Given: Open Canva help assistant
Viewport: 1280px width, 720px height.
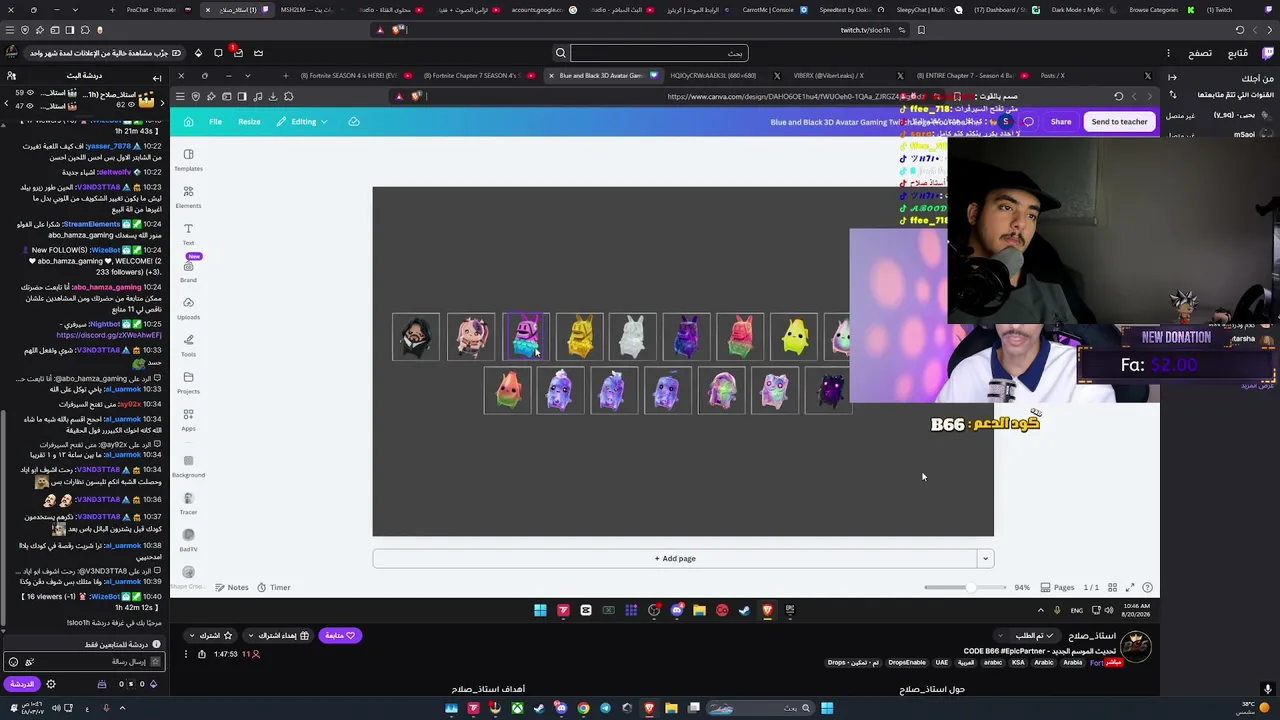Looking at the screenshot, I should pos(1147,588).
